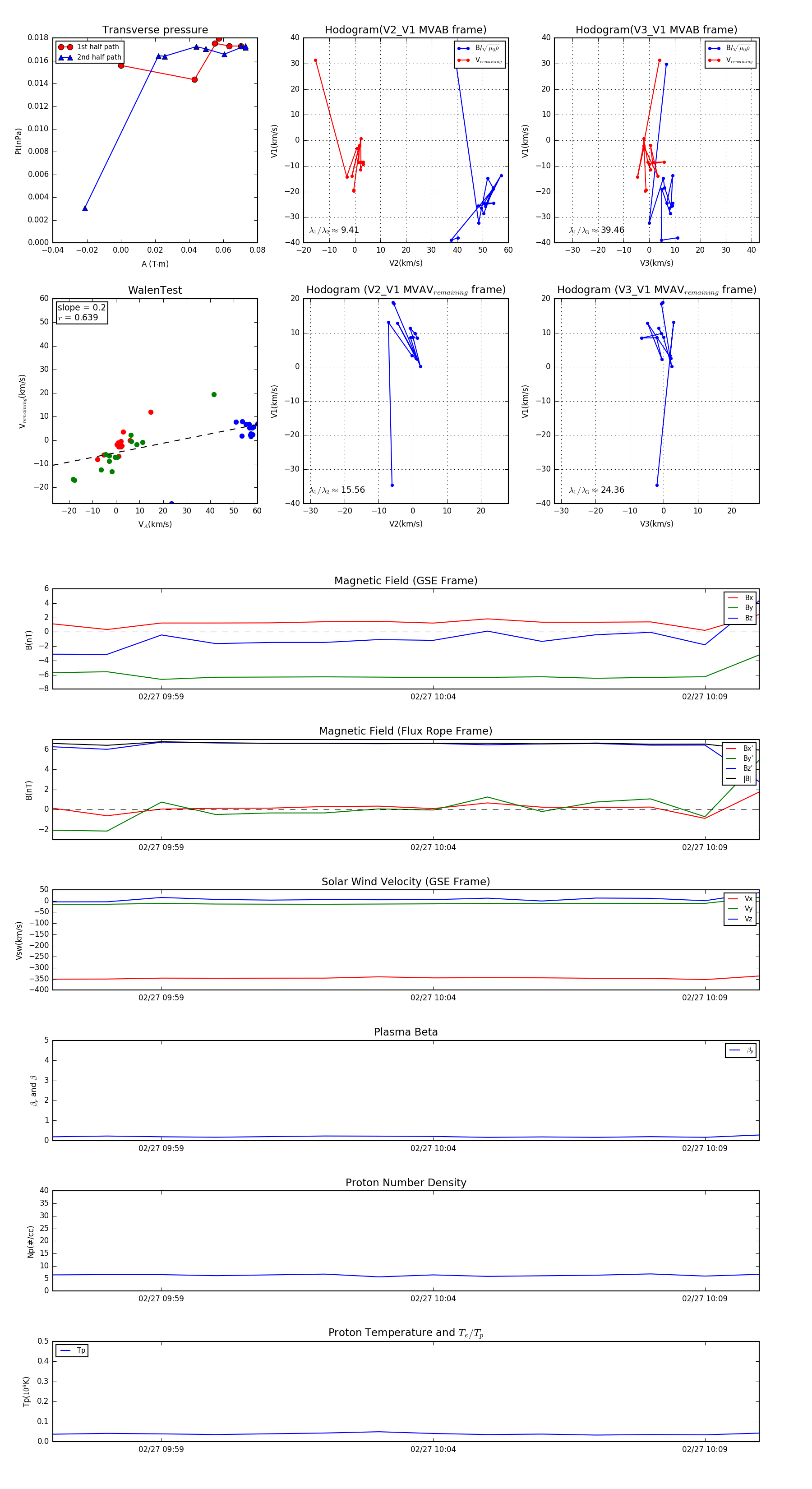This screenshot has height=1489, width=812.
Task: Click '02/27 10:04' tick under GSE magnetic field plot
Action: tap(433, 697)
